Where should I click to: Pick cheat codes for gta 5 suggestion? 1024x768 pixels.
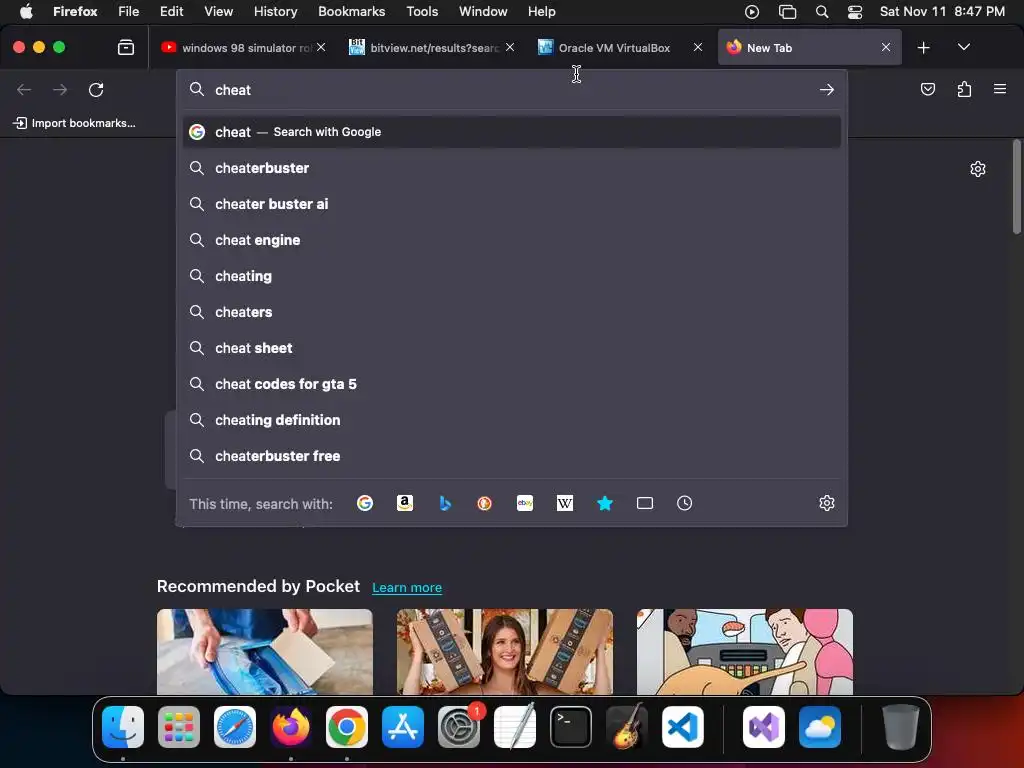512,383
